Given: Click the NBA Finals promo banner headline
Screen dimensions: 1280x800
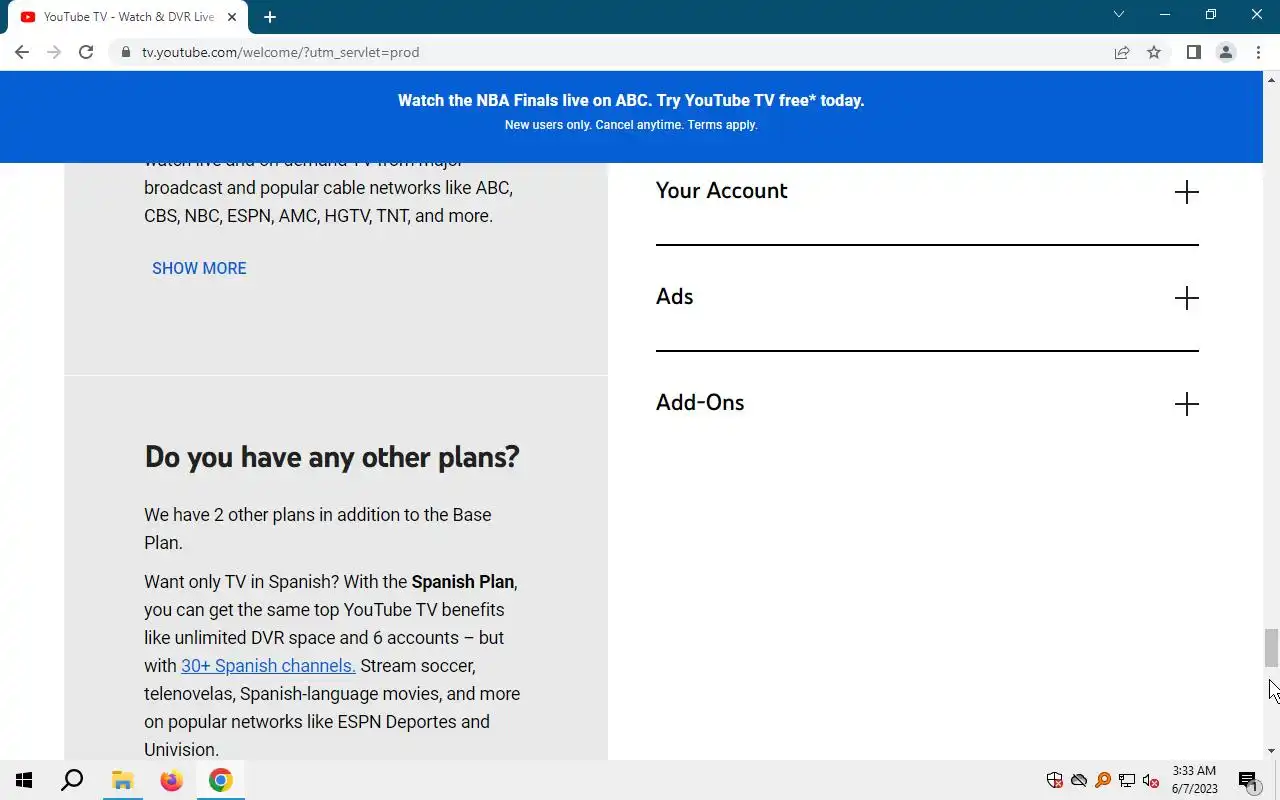Looking at the screenshot, I should point(631,100).
